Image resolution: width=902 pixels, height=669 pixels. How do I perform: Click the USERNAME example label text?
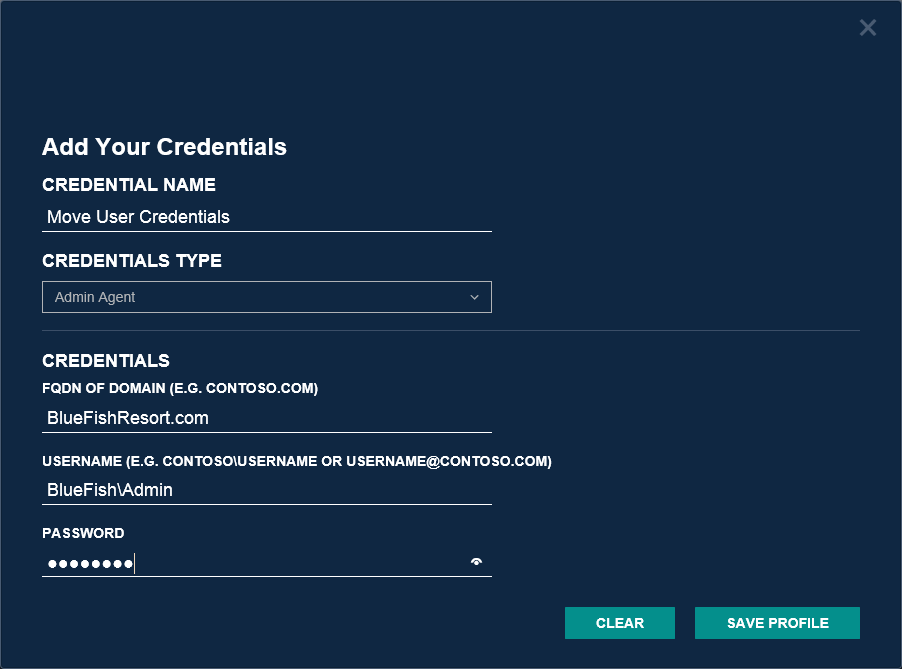point(297,461)
